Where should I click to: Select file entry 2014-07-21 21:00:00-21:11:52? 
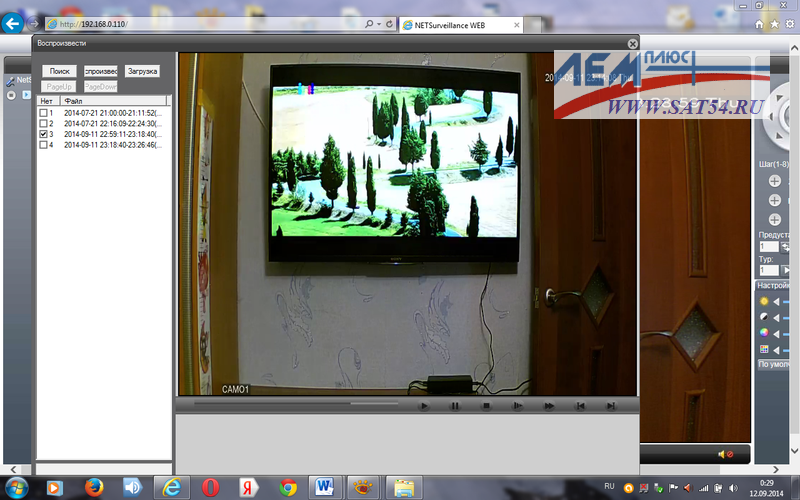pyautogui.click(x=113, y=113)
